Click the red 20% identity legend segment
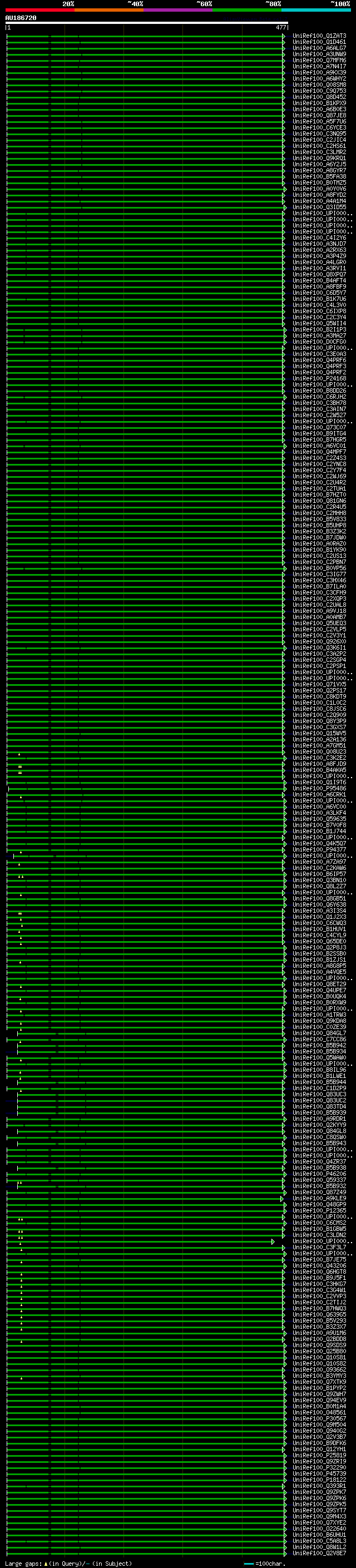 pyautogui.click(x=39, y=10)
